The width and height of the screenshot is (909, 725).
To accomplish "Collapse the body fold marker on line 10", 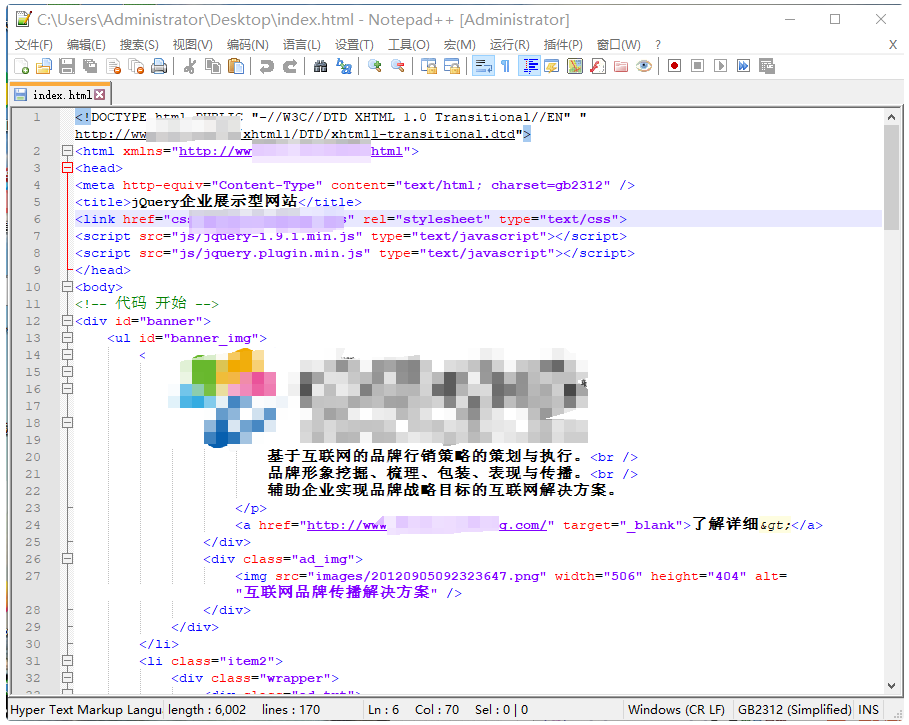I will point(67,287).
